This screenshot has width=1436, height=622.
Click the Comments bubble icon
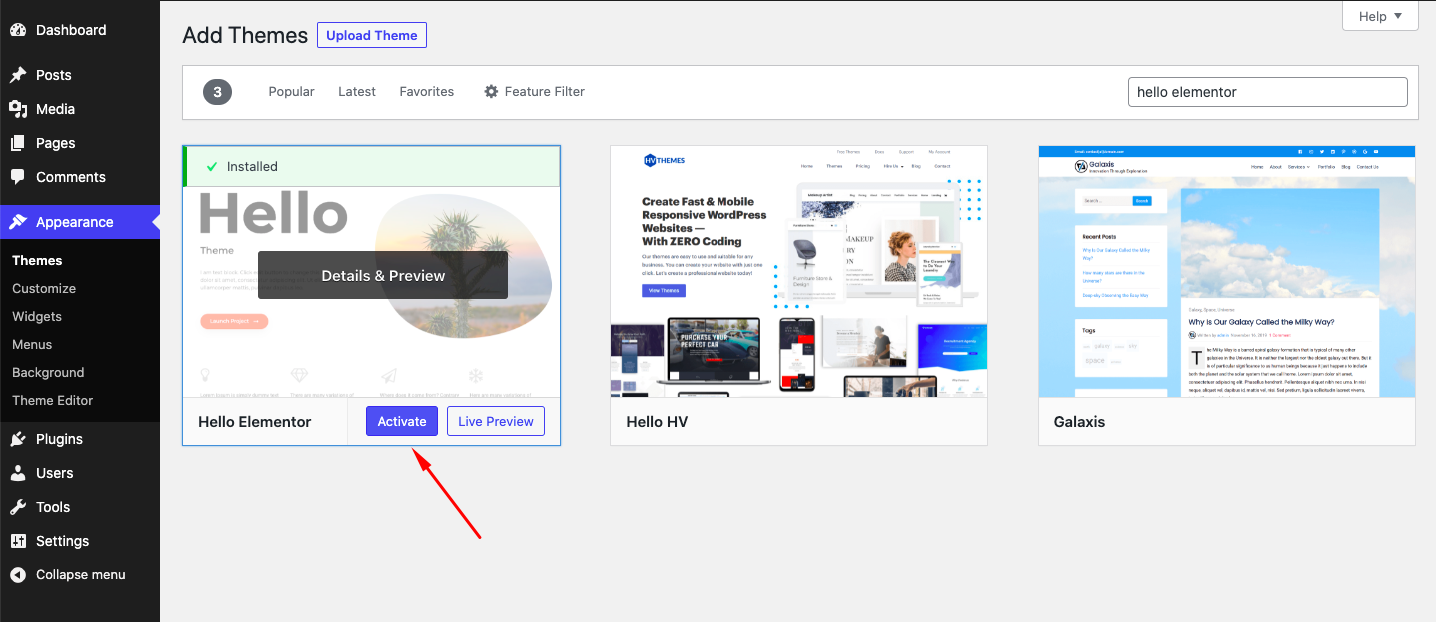(18, 177)
